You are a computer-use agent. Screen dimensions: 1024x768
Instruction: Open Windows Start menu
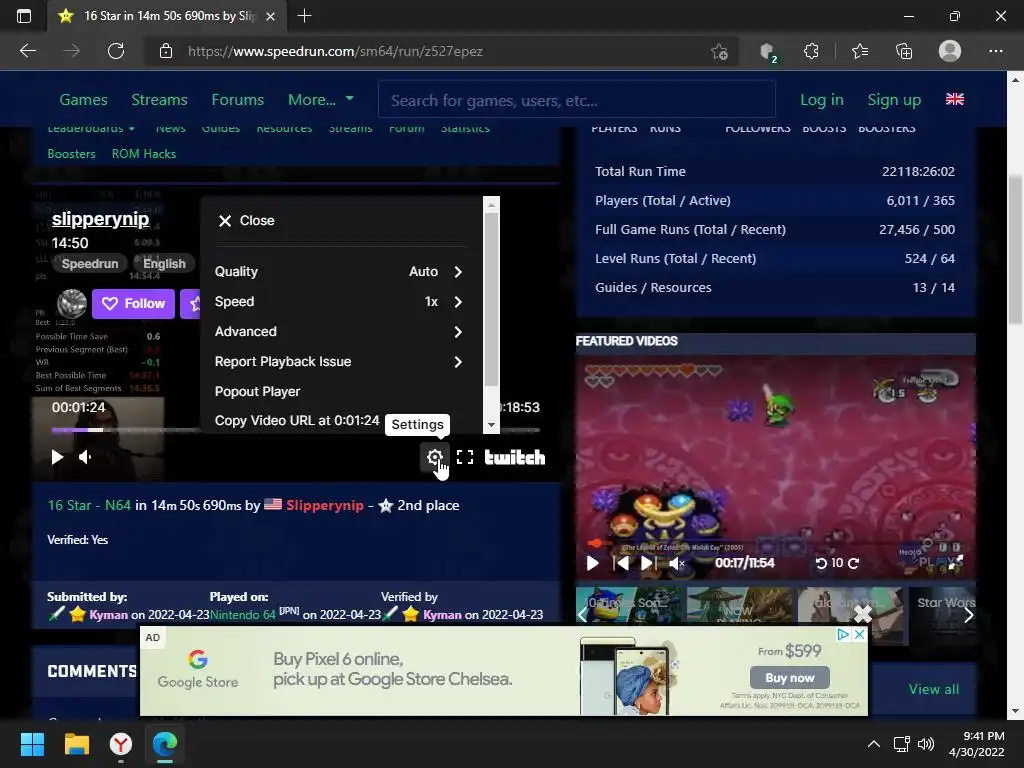(x=32, y=744)
